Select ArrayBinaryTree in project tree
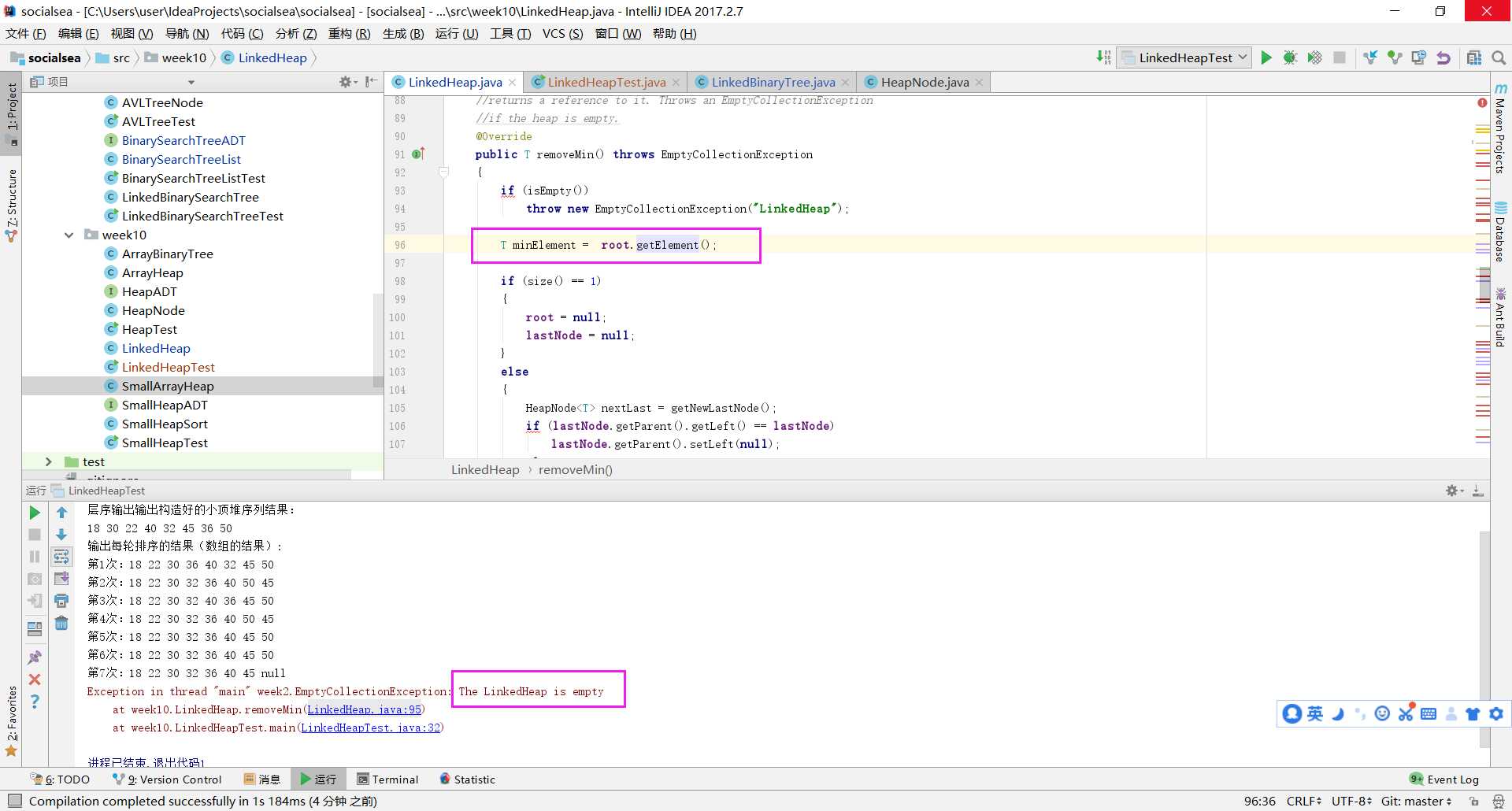 [167, 254]
